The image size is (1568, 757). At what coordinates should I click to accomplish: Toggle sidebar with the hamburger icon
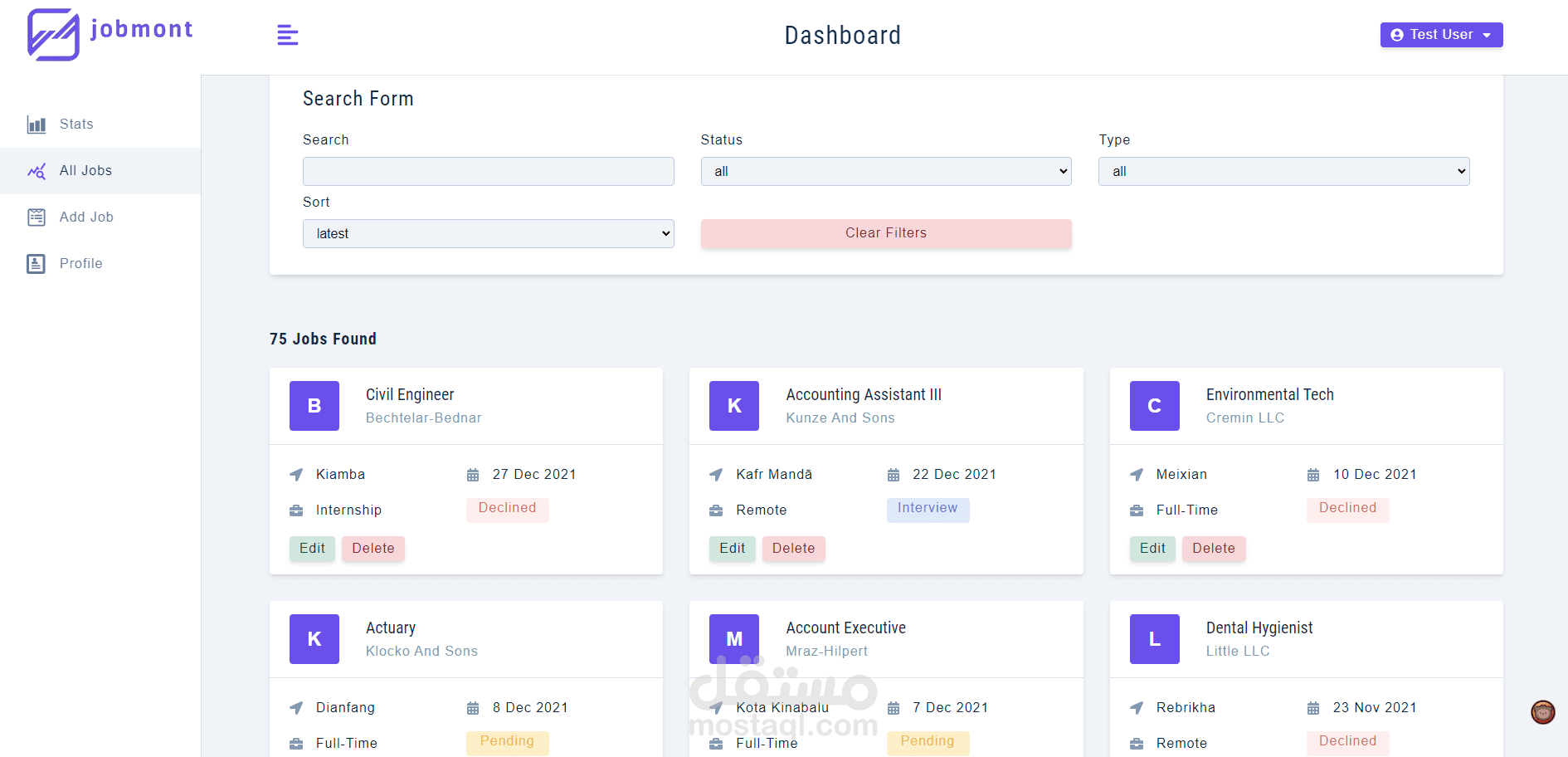tap(287, 35)
